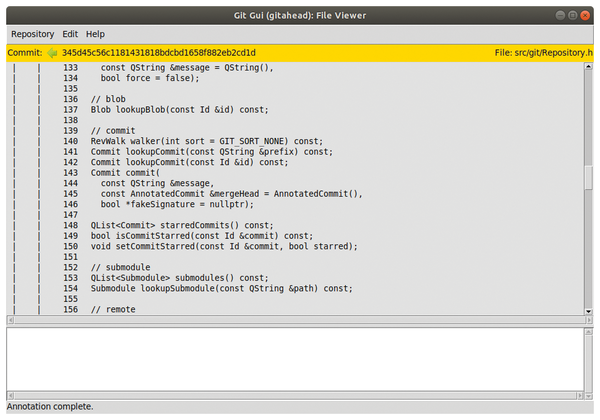Click line 139 // commit comment

[113, 131]
